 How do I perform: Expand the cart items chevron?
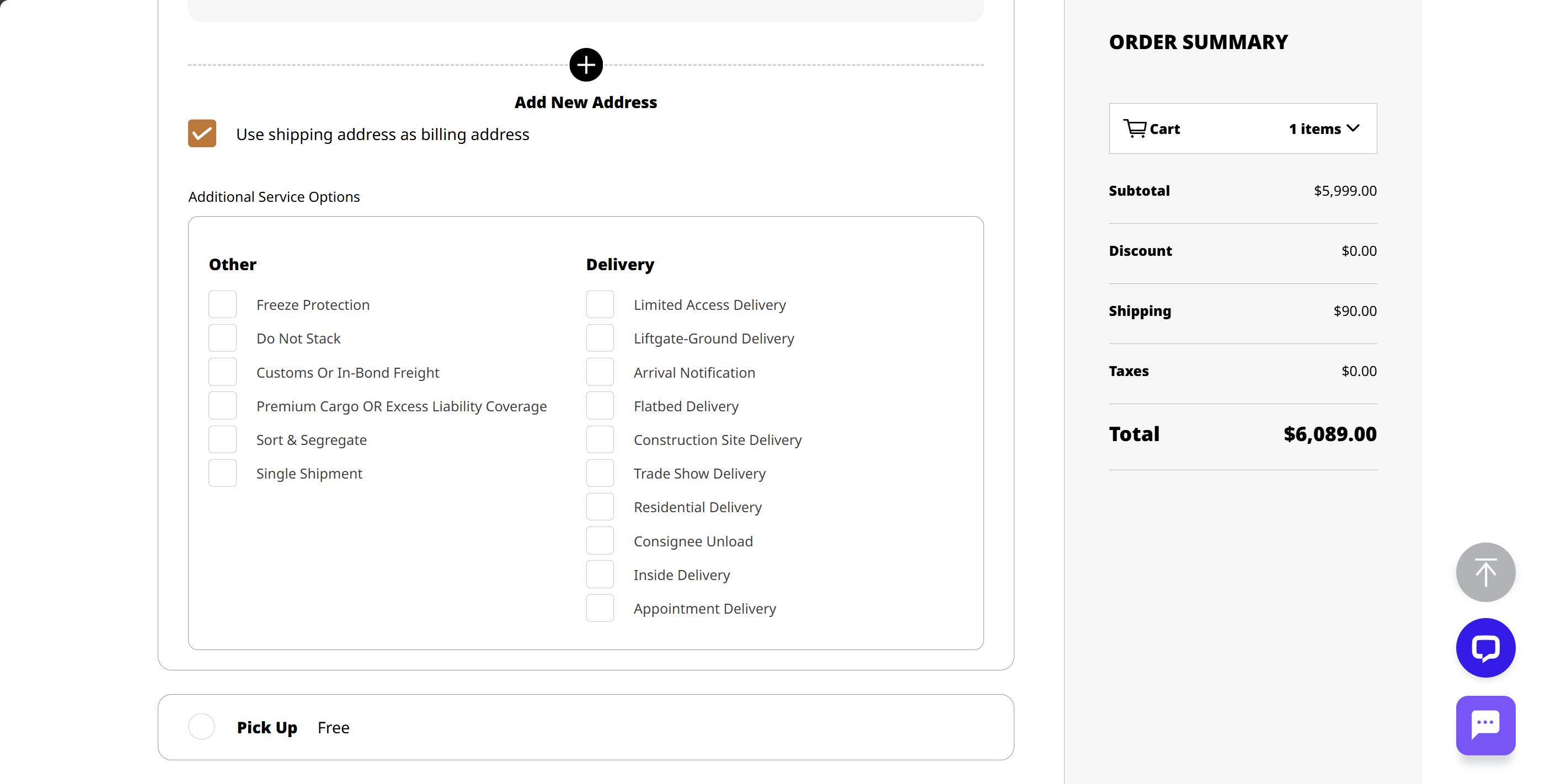[1352, 128]
